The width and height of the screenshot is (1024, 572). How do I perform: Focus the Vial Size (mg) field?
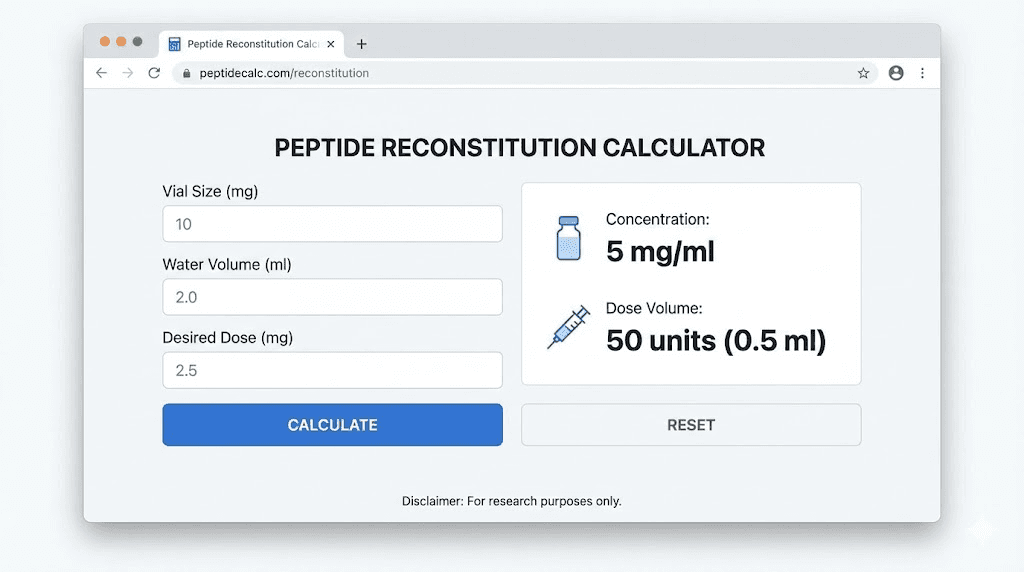(x=332, y=224)
